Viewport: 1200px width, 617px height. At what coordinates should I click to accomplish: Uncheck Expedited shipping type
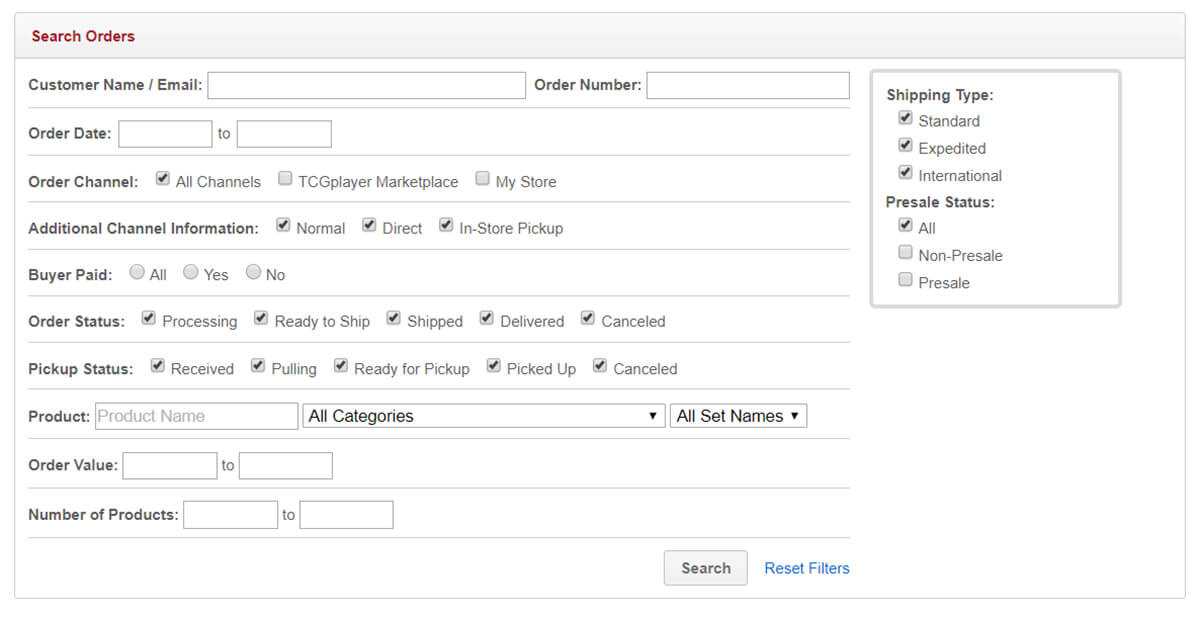906,145
